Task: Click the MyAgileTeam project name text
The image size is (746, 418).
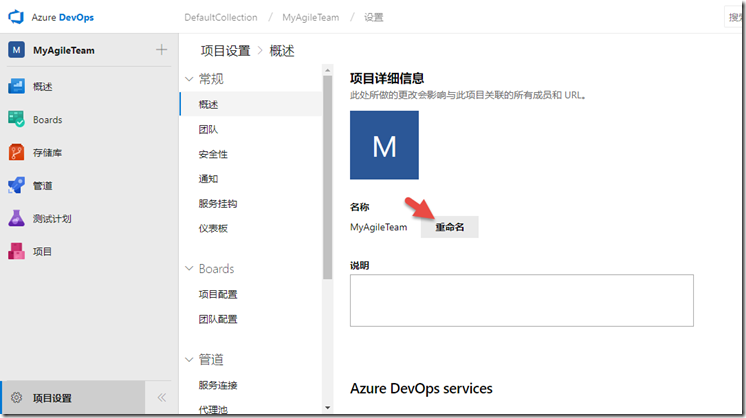Action: pyautogui.click(x=379, y=227)
